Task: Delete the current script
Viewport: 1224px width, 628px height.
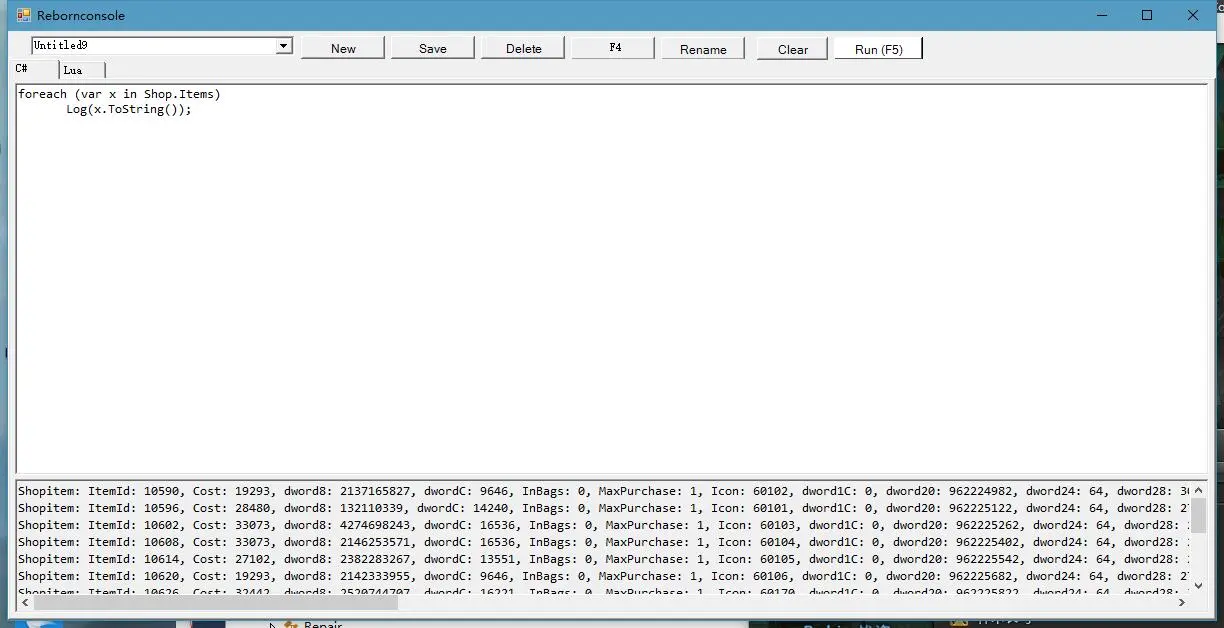Action: [523, 48]
